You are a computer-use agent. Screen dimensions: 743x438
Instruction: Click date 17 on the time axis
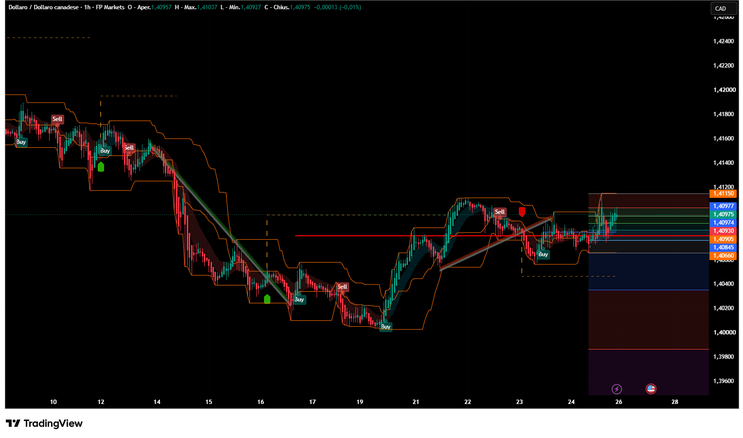tap(312, 402)
